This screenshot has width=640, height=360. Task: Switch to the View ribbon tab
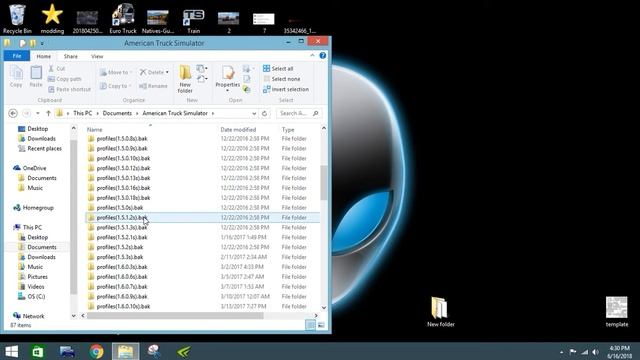click(97, 56)
